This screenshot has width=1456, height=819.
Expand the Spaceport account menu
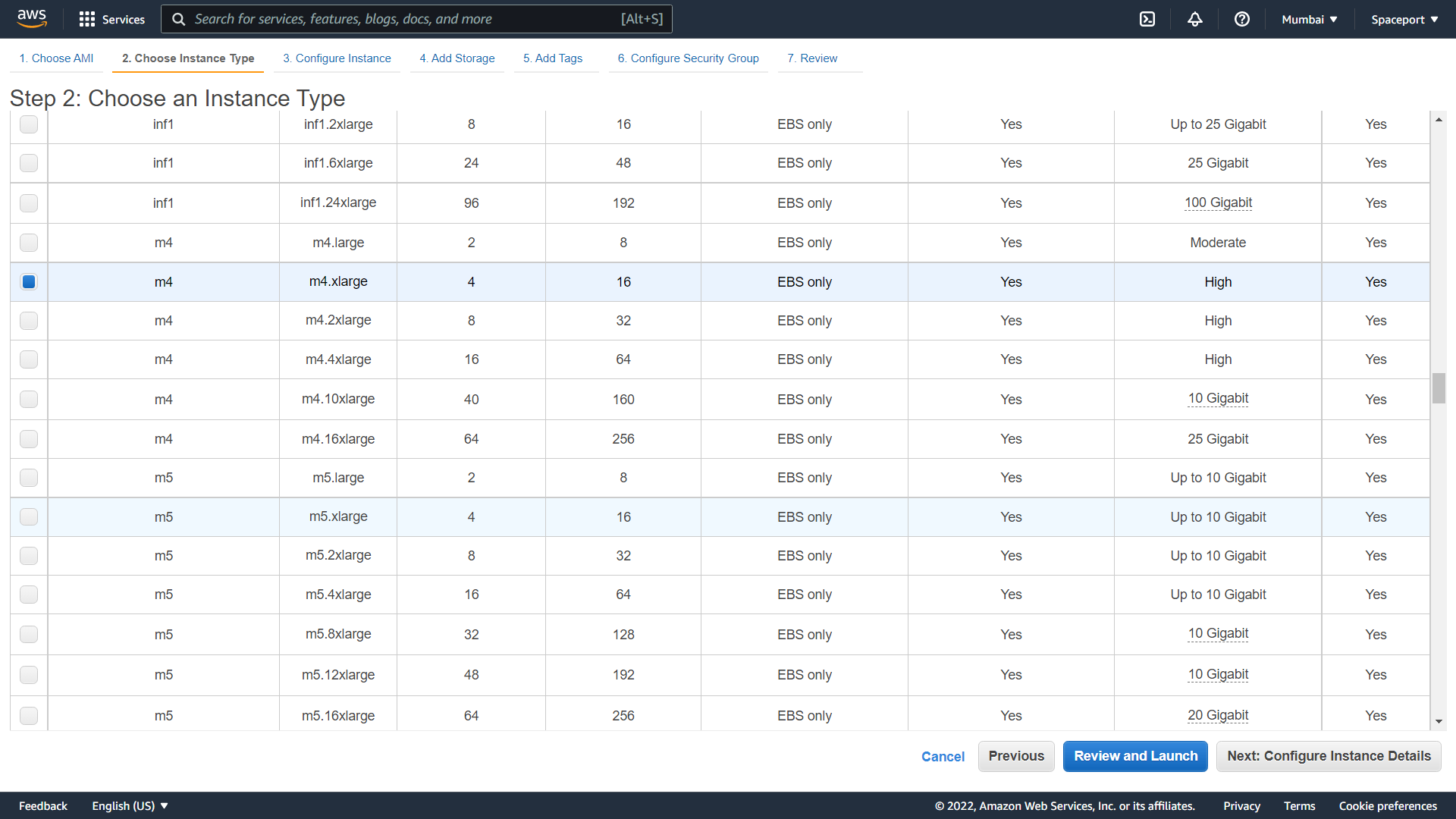[1404, 19]
